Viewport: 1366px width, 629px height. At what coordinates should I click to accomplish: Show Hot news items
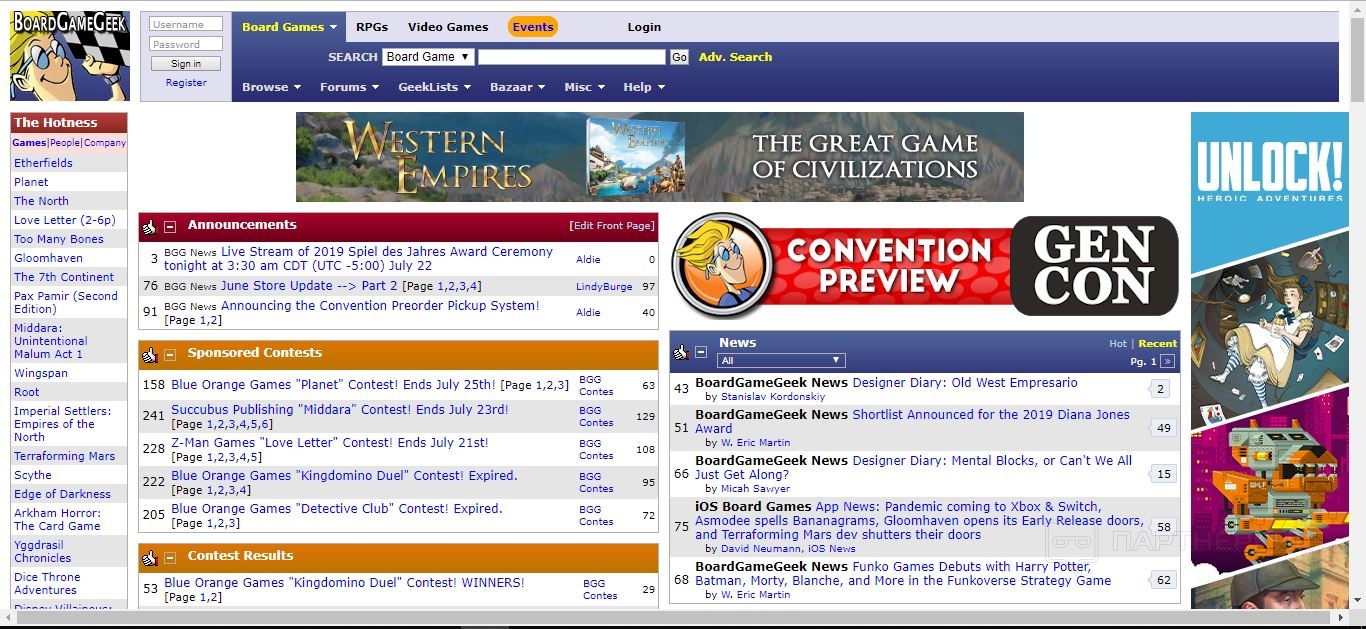[1118, 343]
